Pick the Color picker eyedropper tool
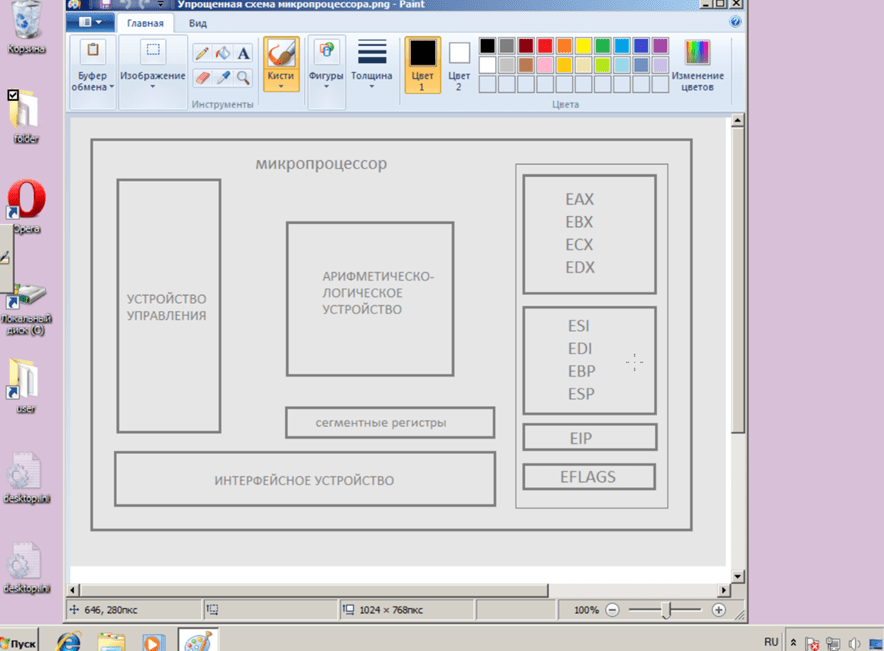 point(222,77)
